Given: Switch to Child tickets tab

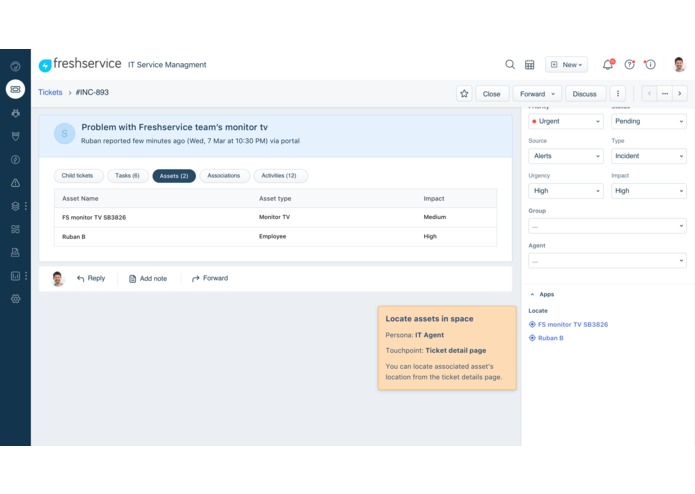Looking at the screenshot, I should [78, 176].
